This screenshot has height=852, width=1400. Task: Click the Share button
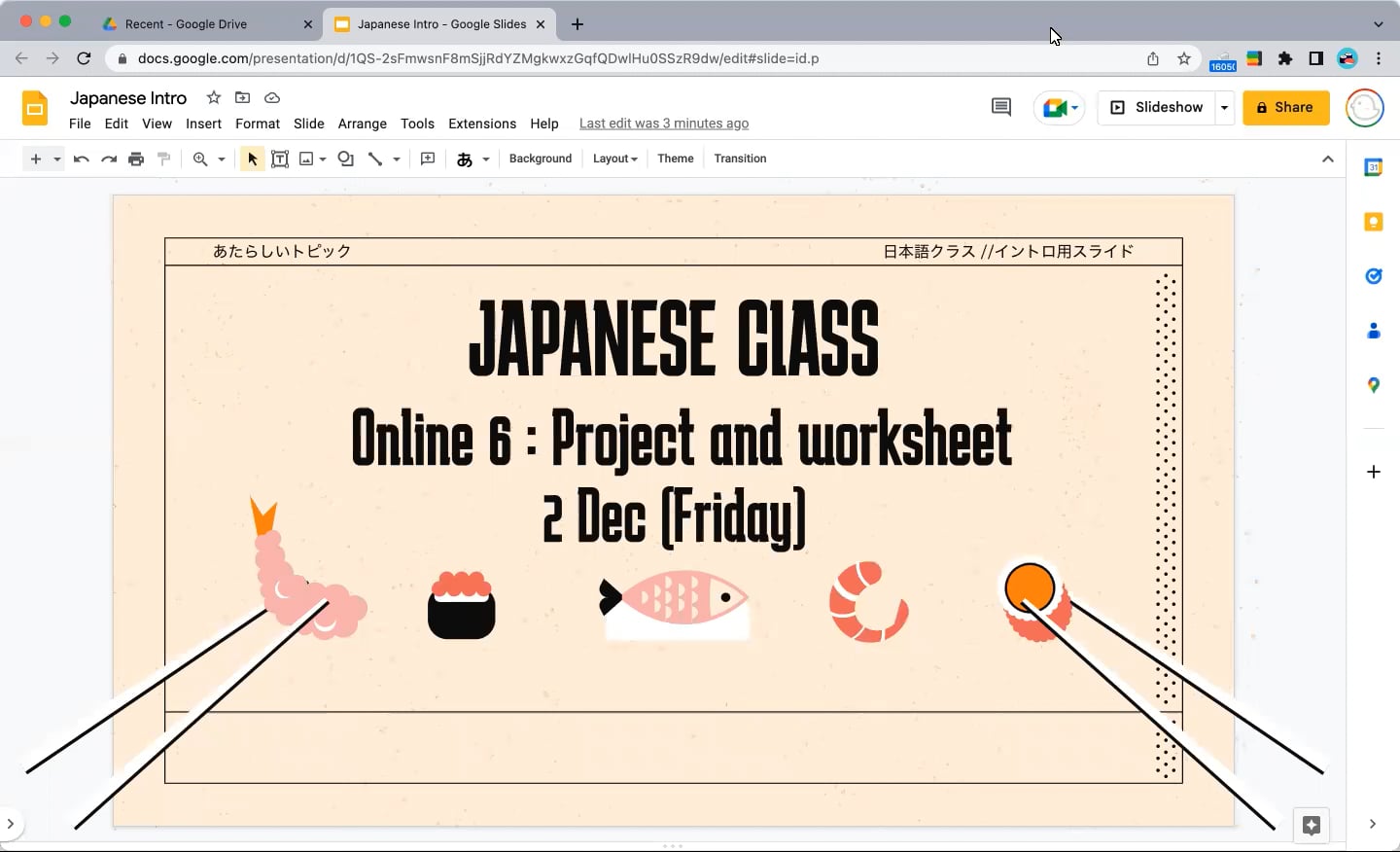[1285, 107]
